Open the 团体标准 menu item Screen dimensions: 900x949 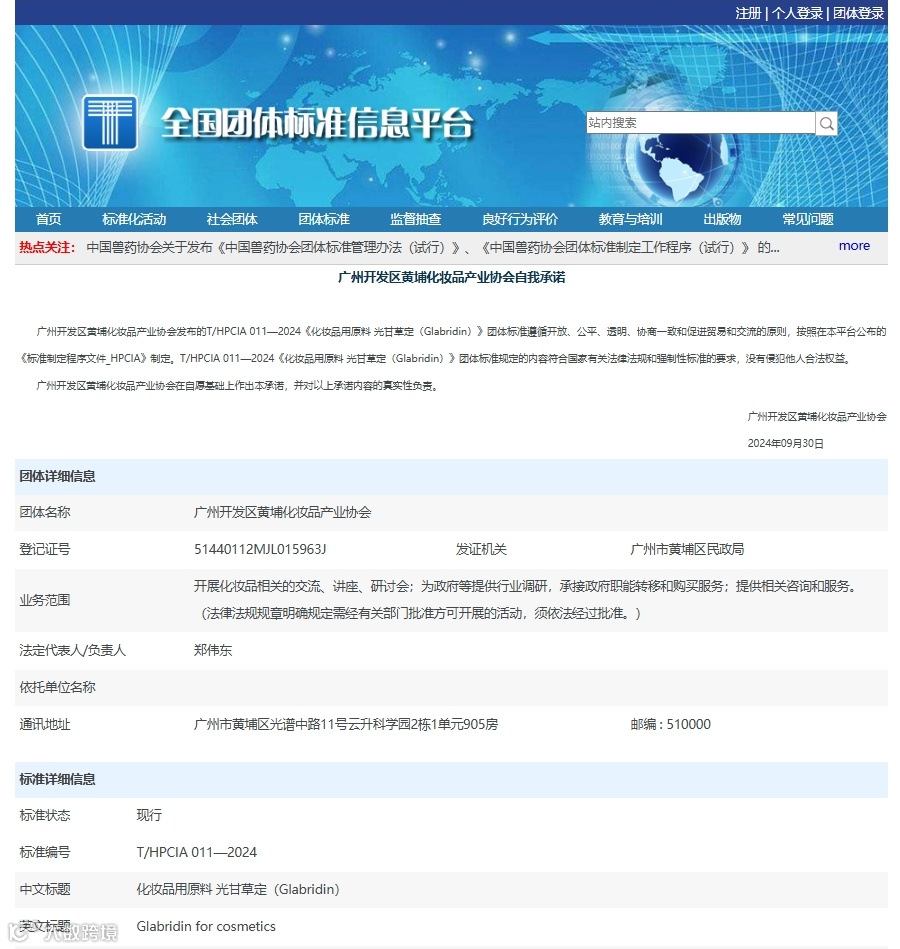tap(324, 219)
